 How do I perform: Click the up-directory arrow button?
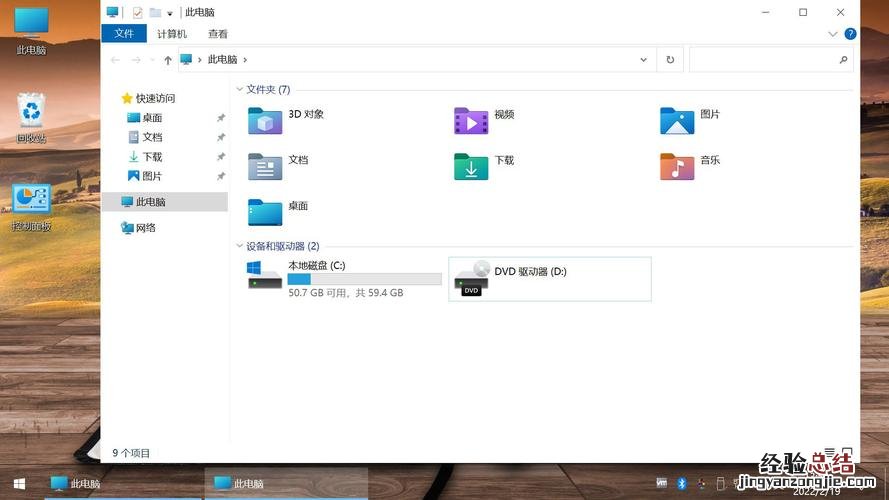(x=167, y=60)
